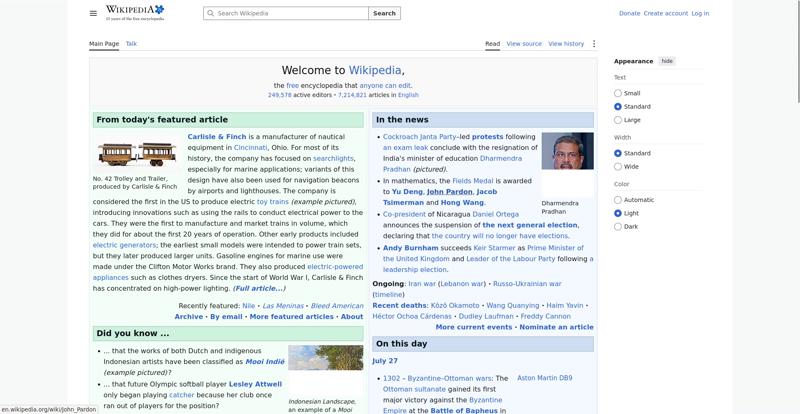800x414 pixels.
Task: Enable the Dark color mode
Action: [618, 227]
